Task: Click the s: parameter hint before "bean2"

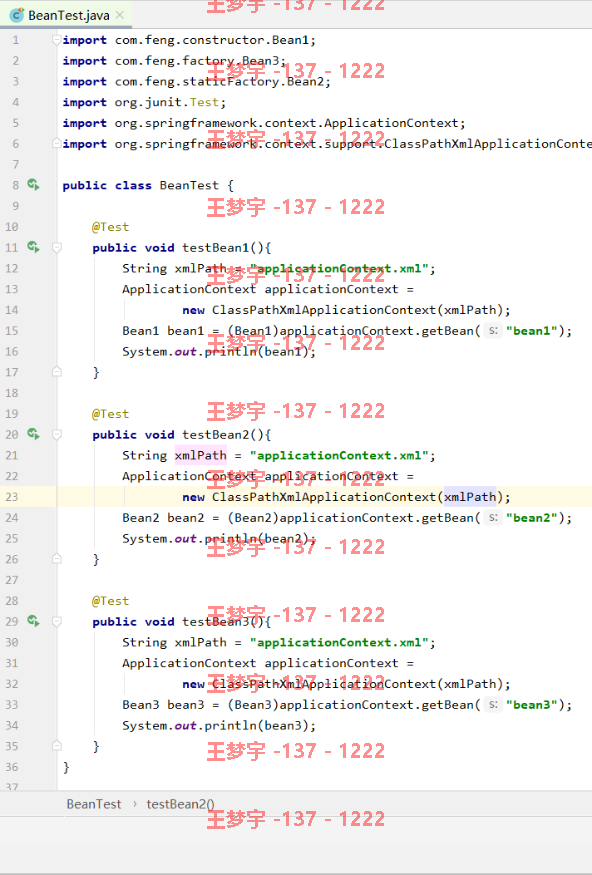Action: [x=492, y=518]
